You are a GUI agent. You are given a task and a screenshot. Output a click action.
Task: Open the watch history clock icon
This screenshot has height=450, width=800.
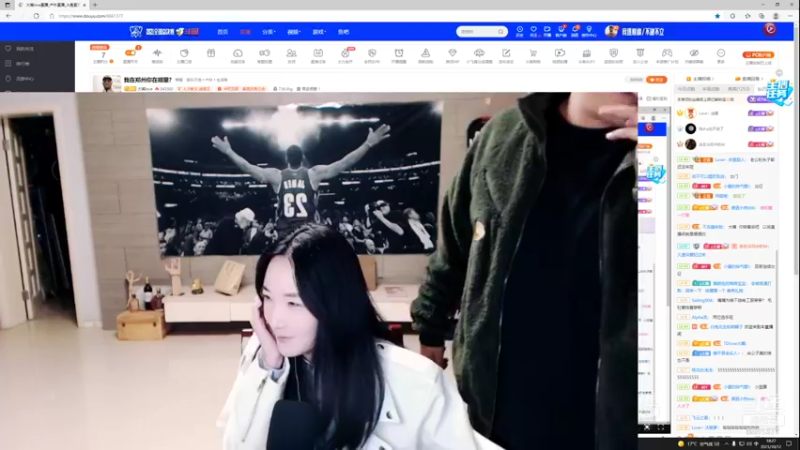pyautogui.click(x=519, y=30)
